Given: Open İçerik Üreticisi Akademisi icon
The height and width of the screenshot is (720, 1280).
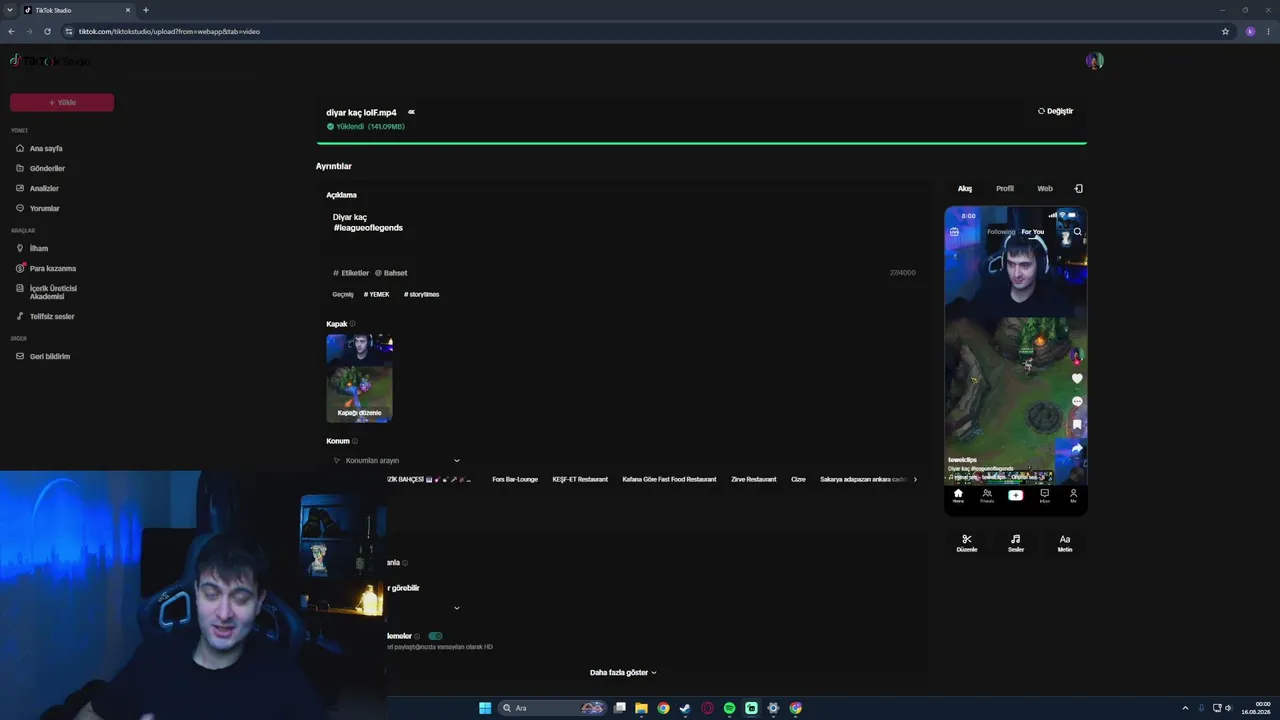Looking at the screenshot, I should click(x=20, y=288).
